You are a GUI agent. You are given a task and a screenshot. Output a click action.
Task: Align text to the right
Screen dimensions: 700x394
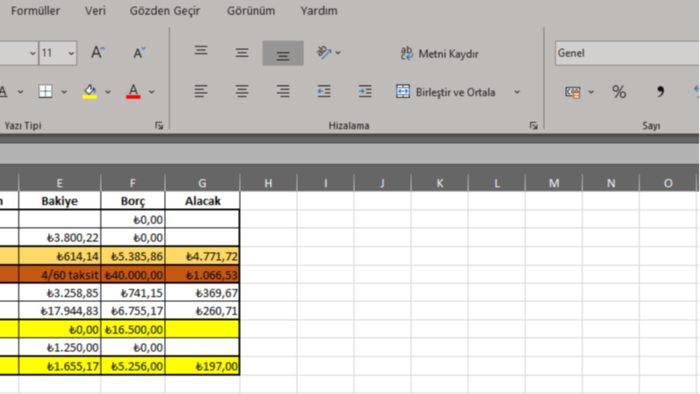(x=283, y=91)
